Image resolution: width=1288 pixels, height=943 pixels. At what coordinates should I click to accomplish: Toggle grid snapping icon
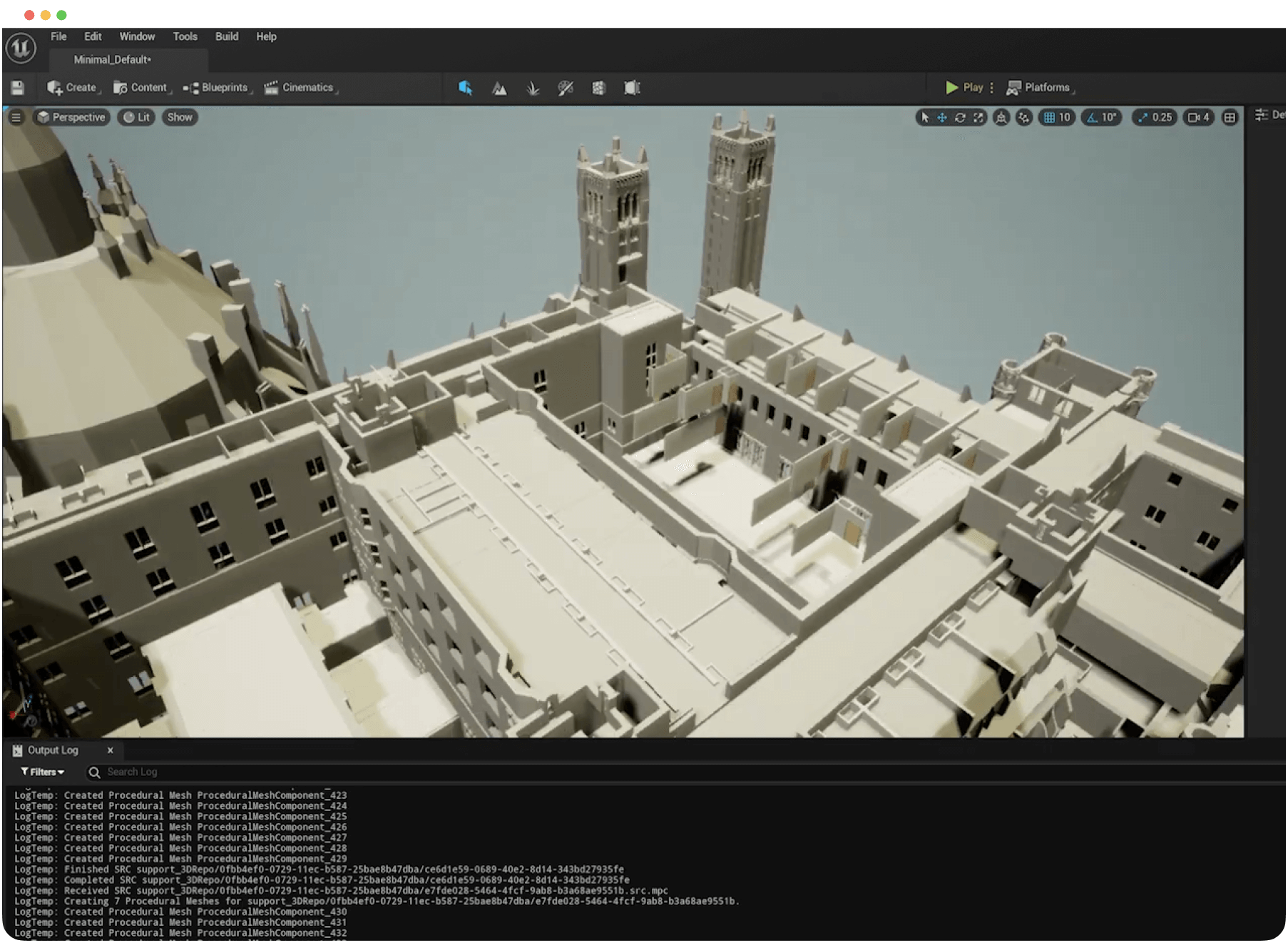point(1049,117)
